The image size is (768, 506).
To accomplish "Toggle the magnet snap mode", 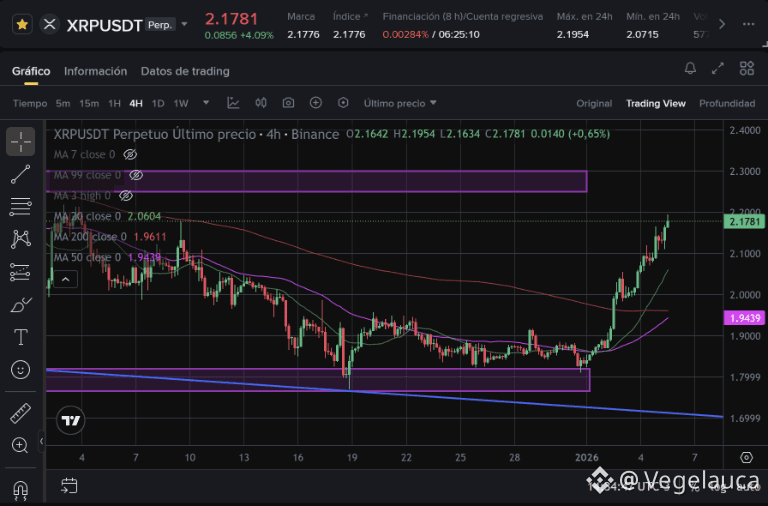I will 21,489.
